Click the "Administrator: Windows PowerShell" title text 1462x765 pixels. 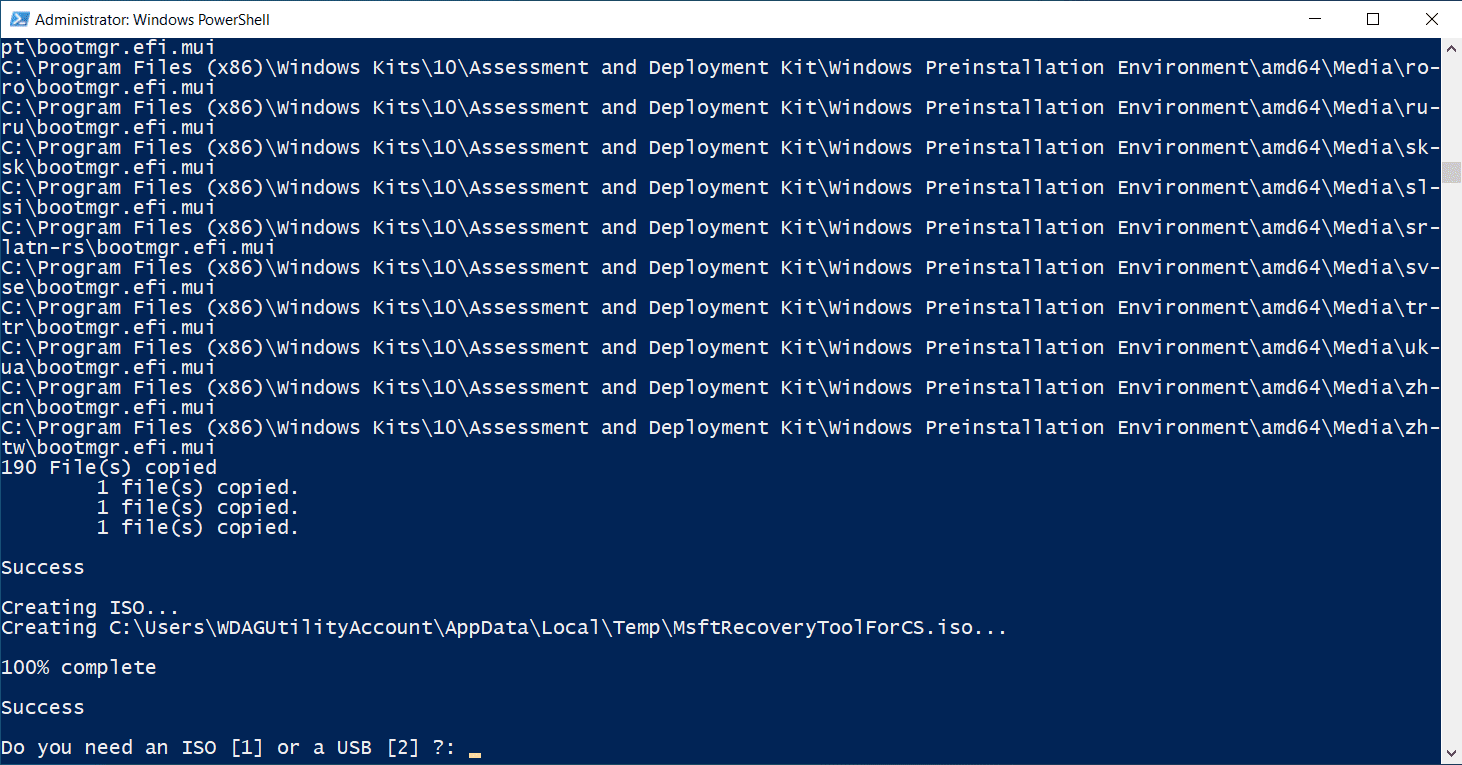tap(152, 20)
